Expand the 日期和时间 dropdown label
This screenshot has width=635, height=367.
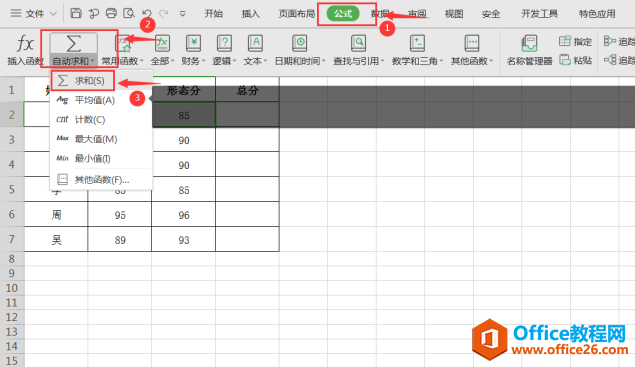click(x=300, y=61)
